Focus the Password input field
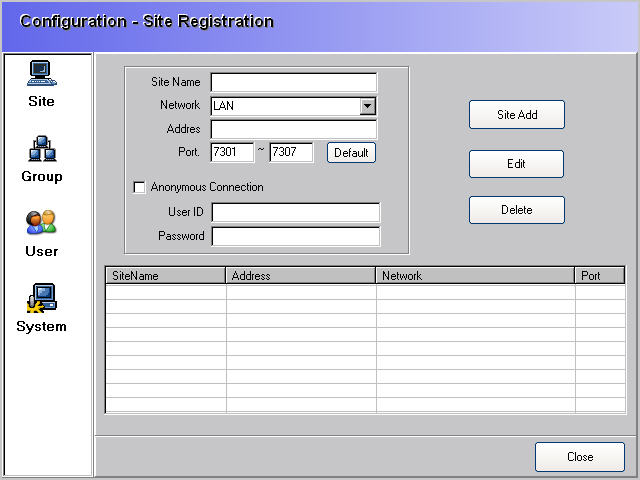This screenshot has height=480, width=640. (x=296, y=237)
